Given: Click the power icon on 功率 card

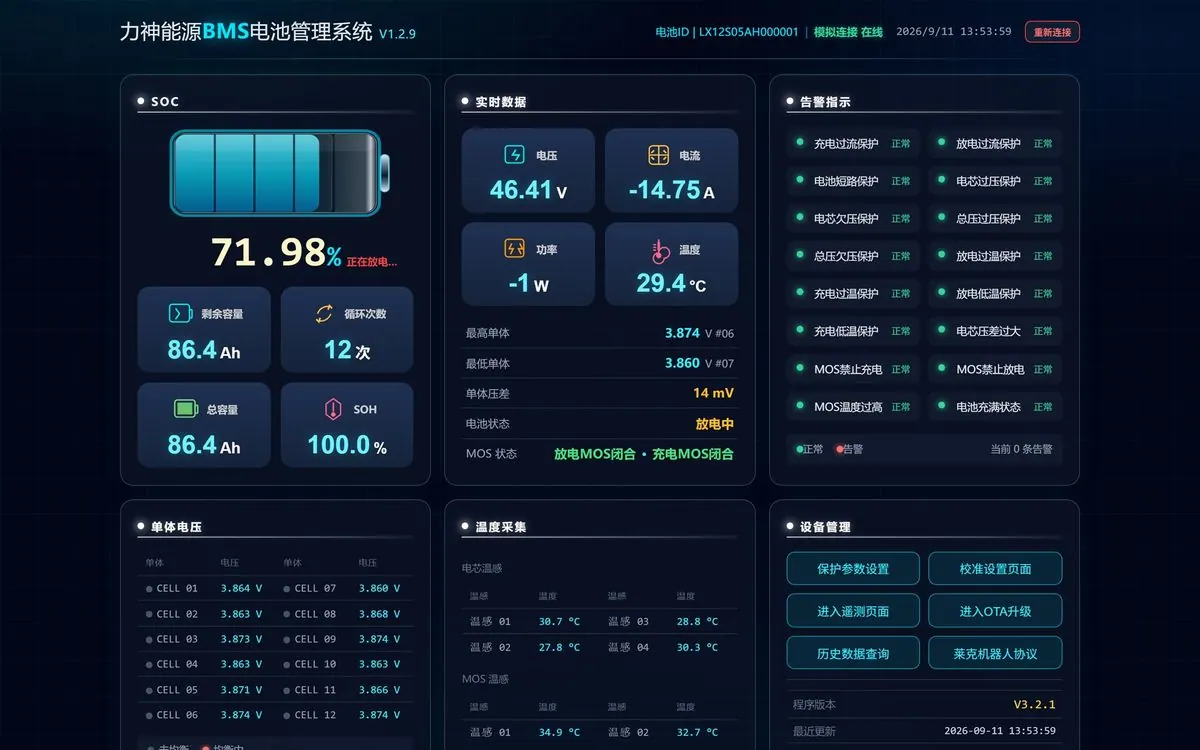Looking at the screenshot, I should pyautogui.click(x=514, y=249).
